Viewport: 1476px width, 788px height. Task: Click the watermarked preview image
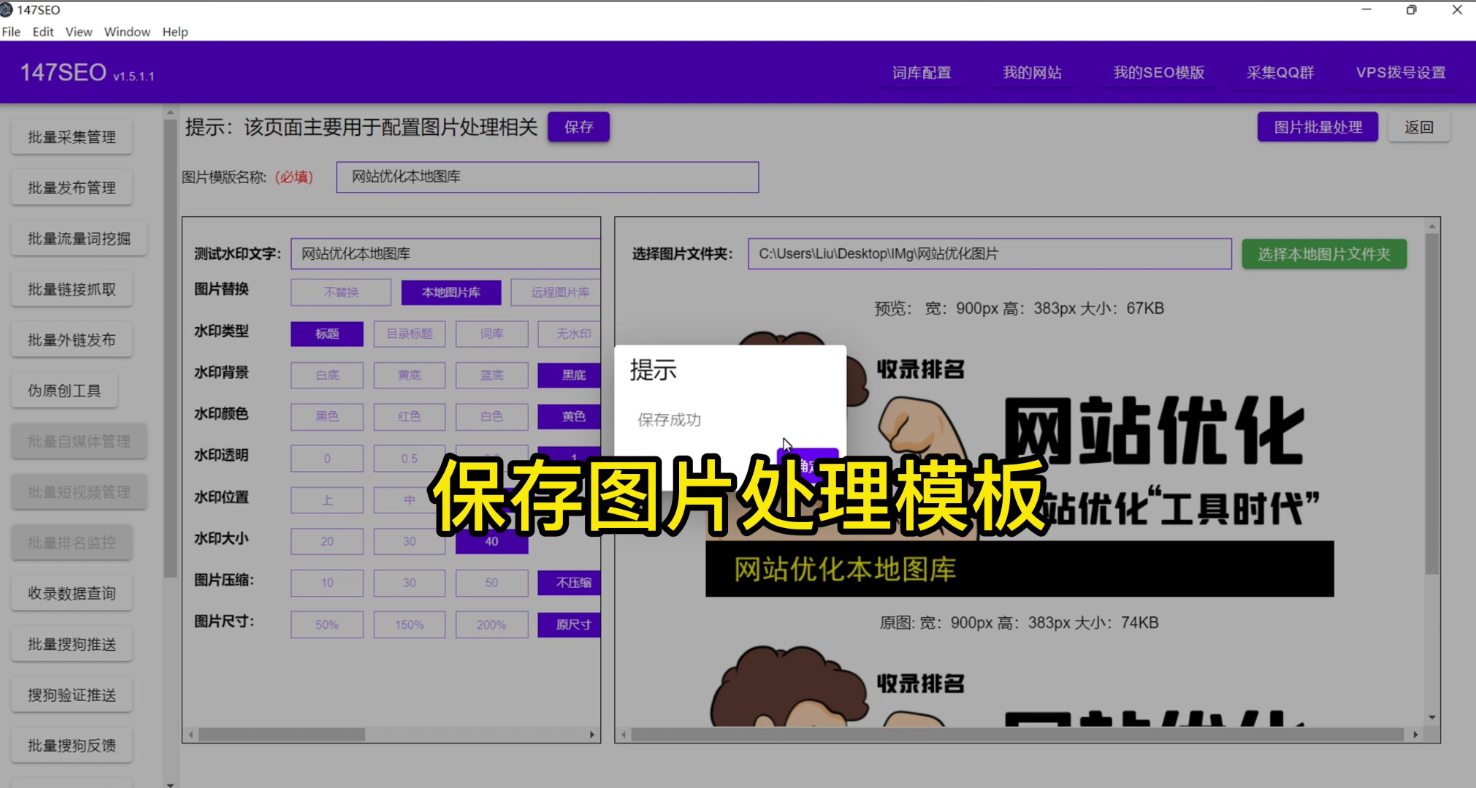pos(1020,464)
